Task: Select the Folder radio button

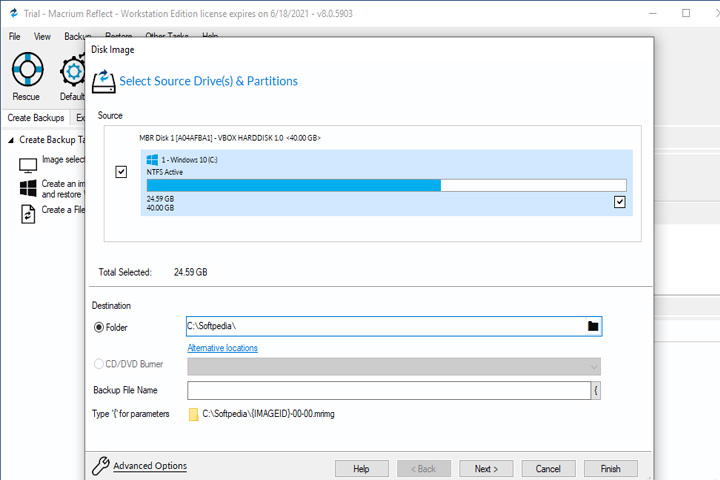Action: click(x=99, y=328)
